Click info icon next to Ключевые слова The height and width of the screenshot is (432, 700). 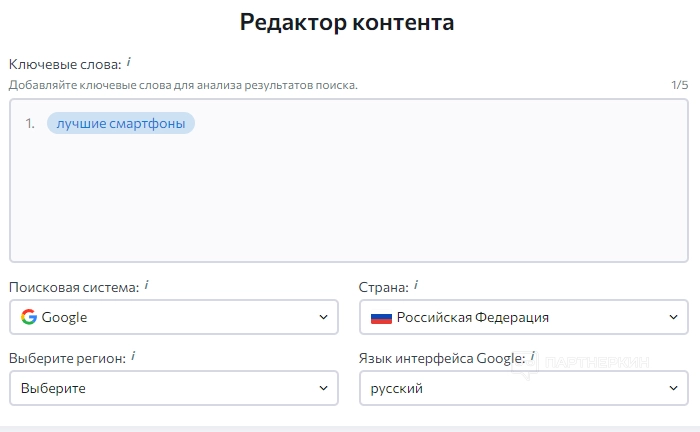pos(129,63)
